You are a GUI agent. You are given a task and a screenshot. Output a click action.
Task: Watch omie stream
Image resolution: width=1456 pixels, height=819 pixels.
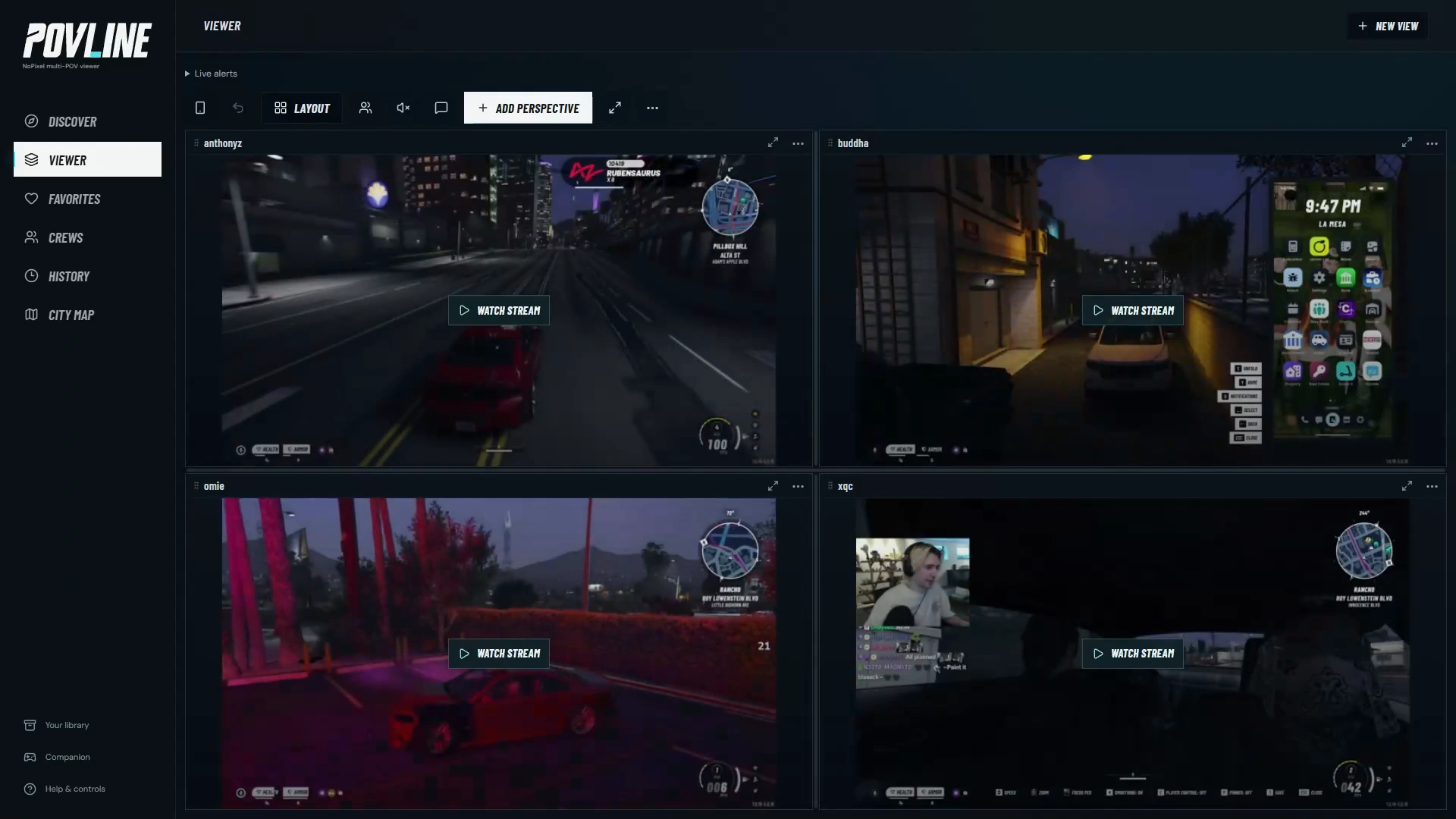[499, 653]
